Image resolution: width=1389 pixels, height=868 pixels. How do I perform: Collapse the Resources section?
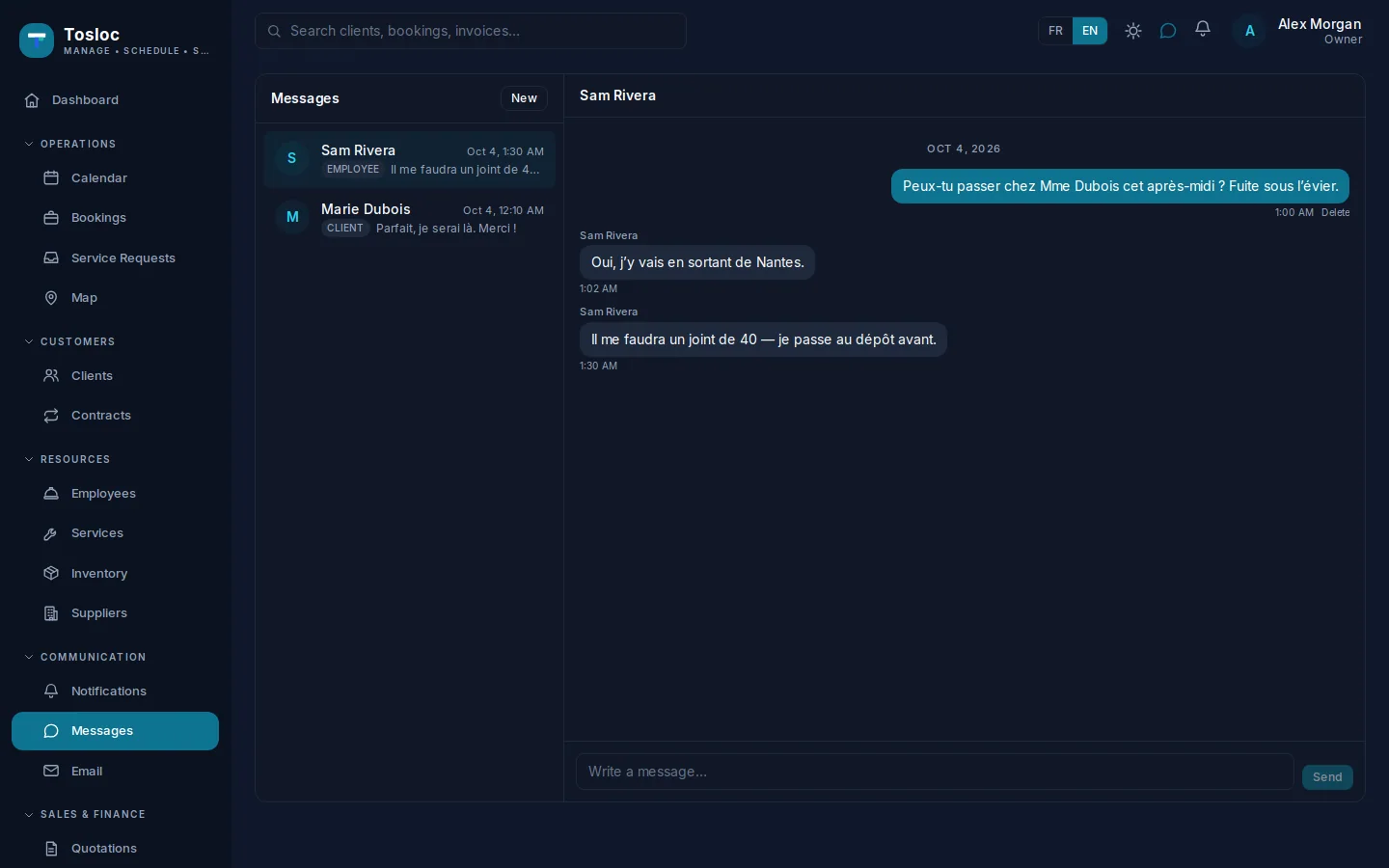(67, 459)
